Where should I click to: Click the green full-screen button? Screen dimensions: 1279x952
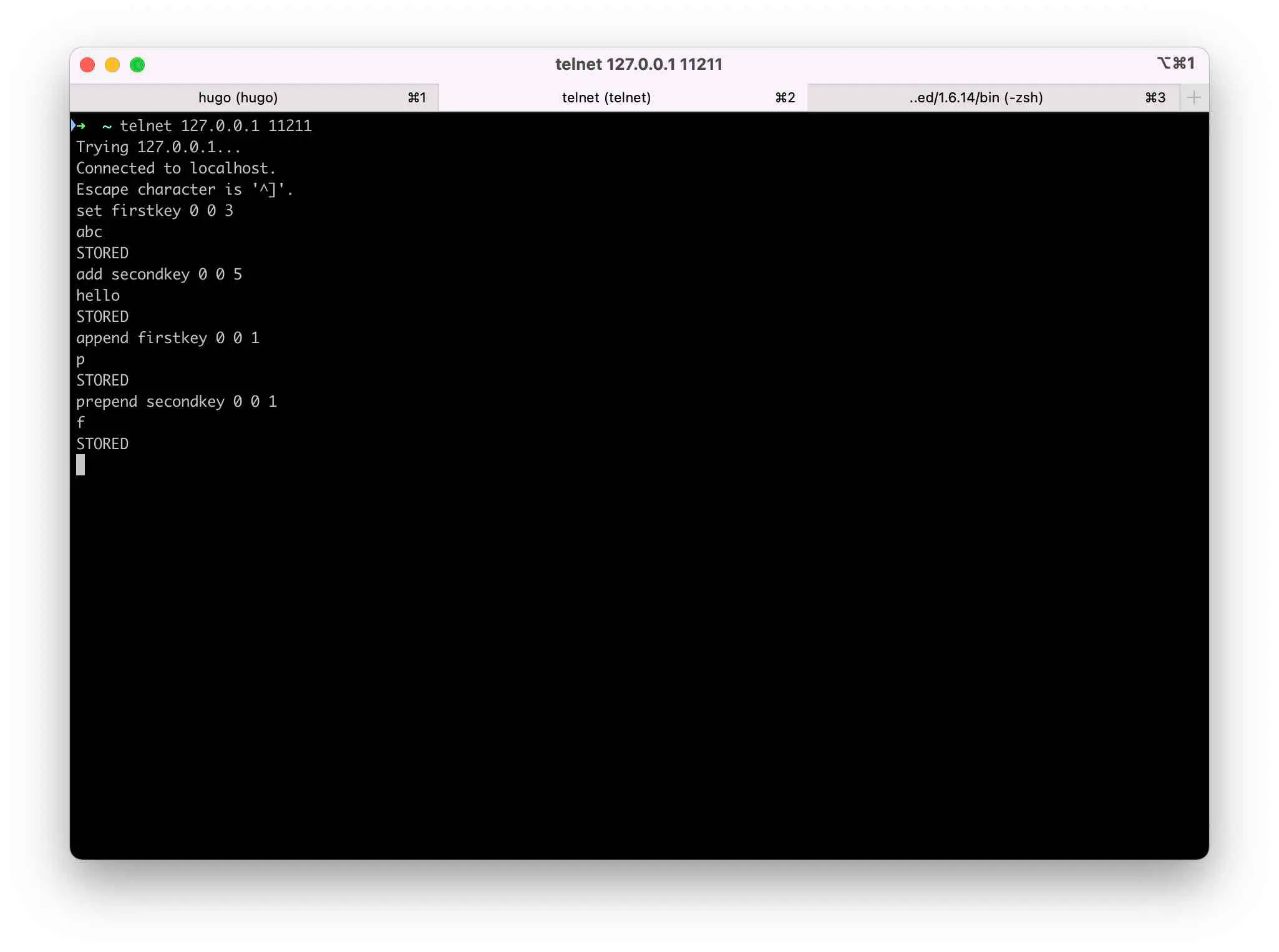tap(137, 65)
